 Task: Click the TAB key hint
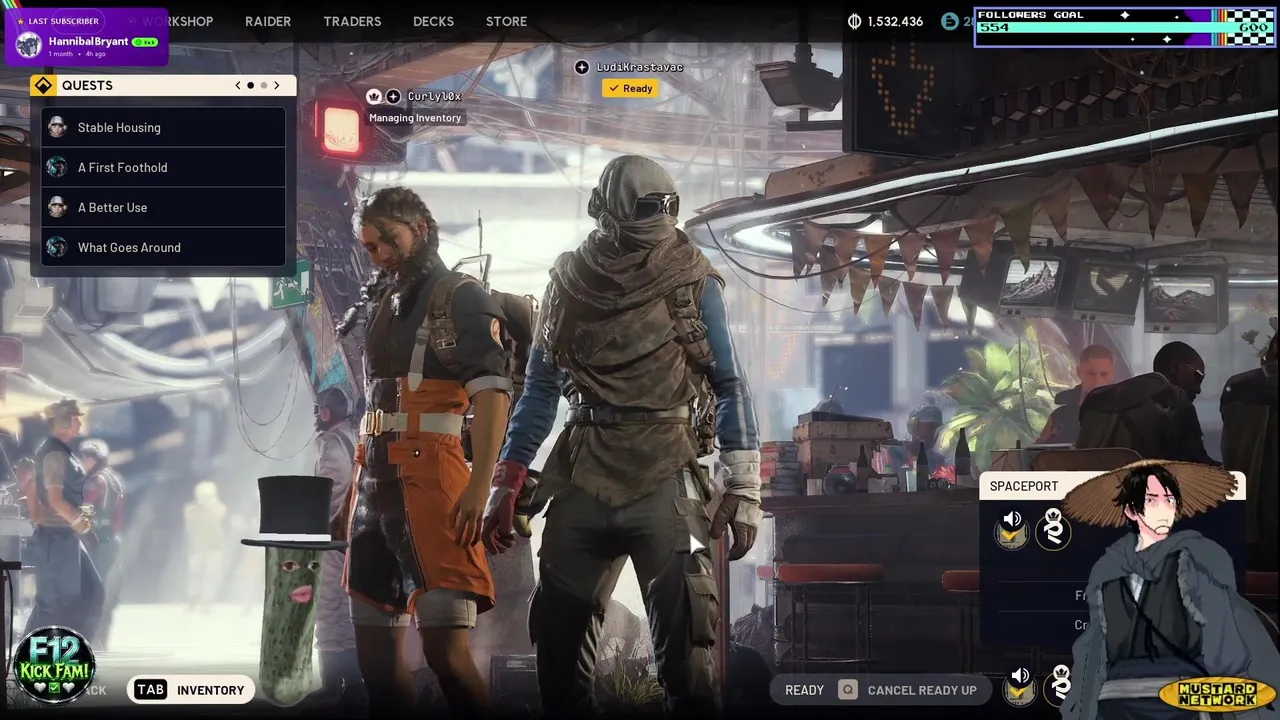[x=151, y=690]
